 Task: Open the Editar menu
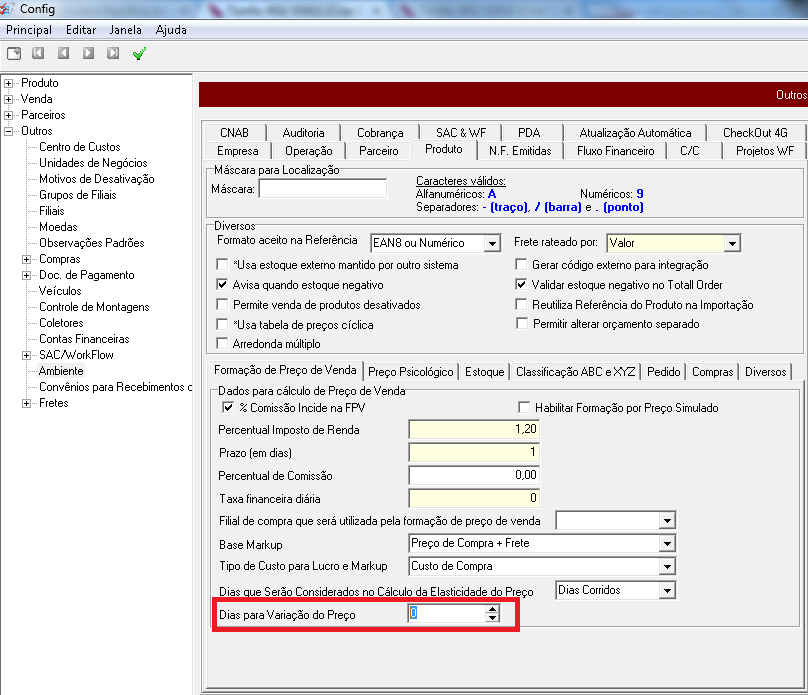click(81, 30)
